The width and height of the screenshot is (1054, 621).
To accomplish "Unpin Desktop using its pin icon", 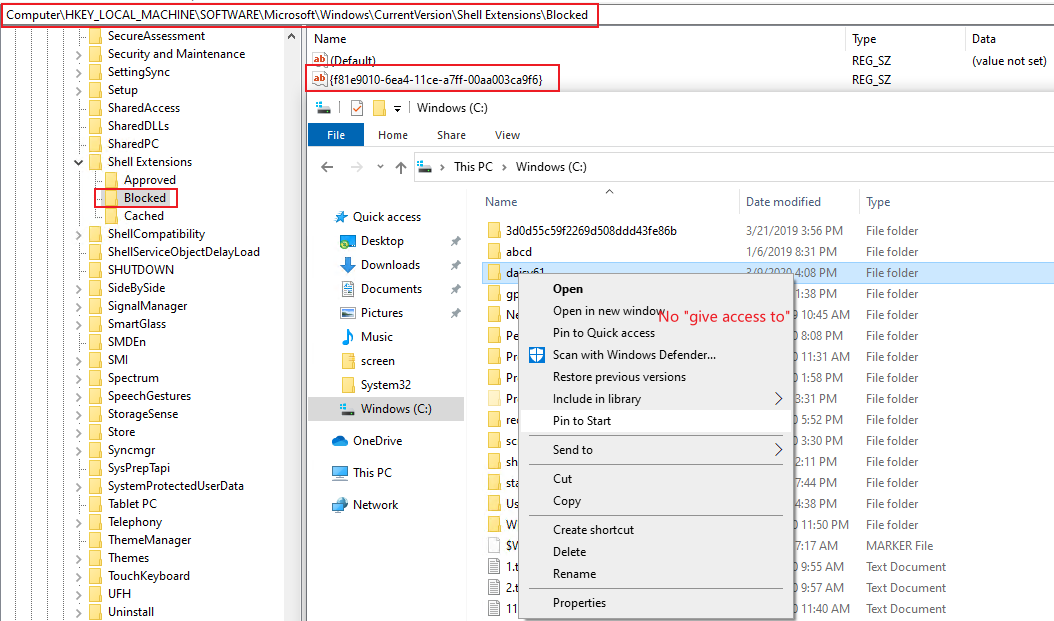I will click(455, 241).
